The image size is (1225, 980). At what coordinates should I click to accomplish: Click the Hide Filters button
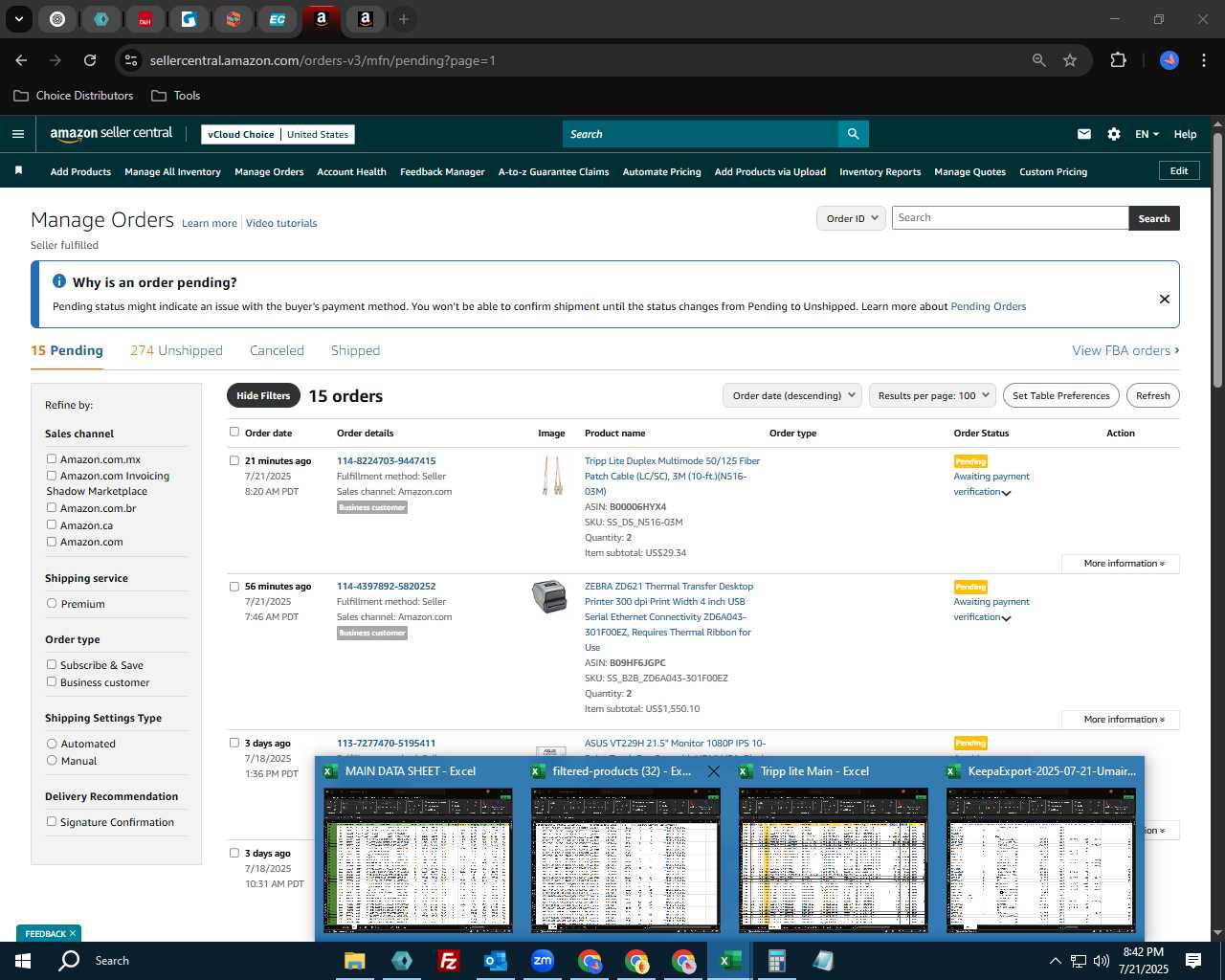click(x=263, y=395)
